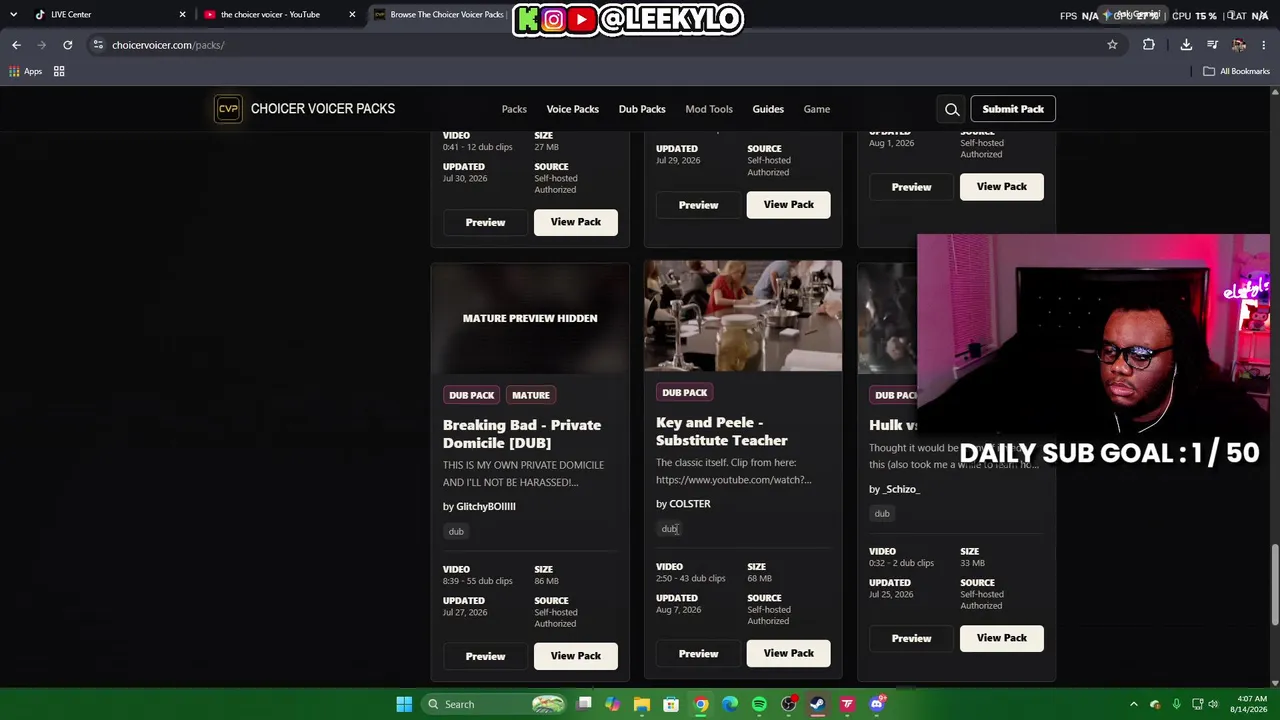
Task: View Pack for Key and Peele Substitute Teacher
Action: point(789,653)
